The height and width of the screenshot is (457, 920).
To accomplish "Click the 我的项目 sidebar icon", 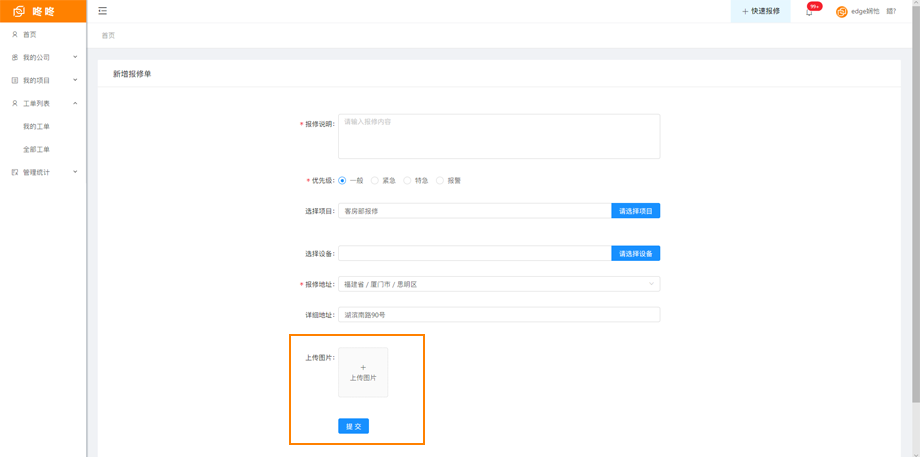I will click(x=14, y=80).
